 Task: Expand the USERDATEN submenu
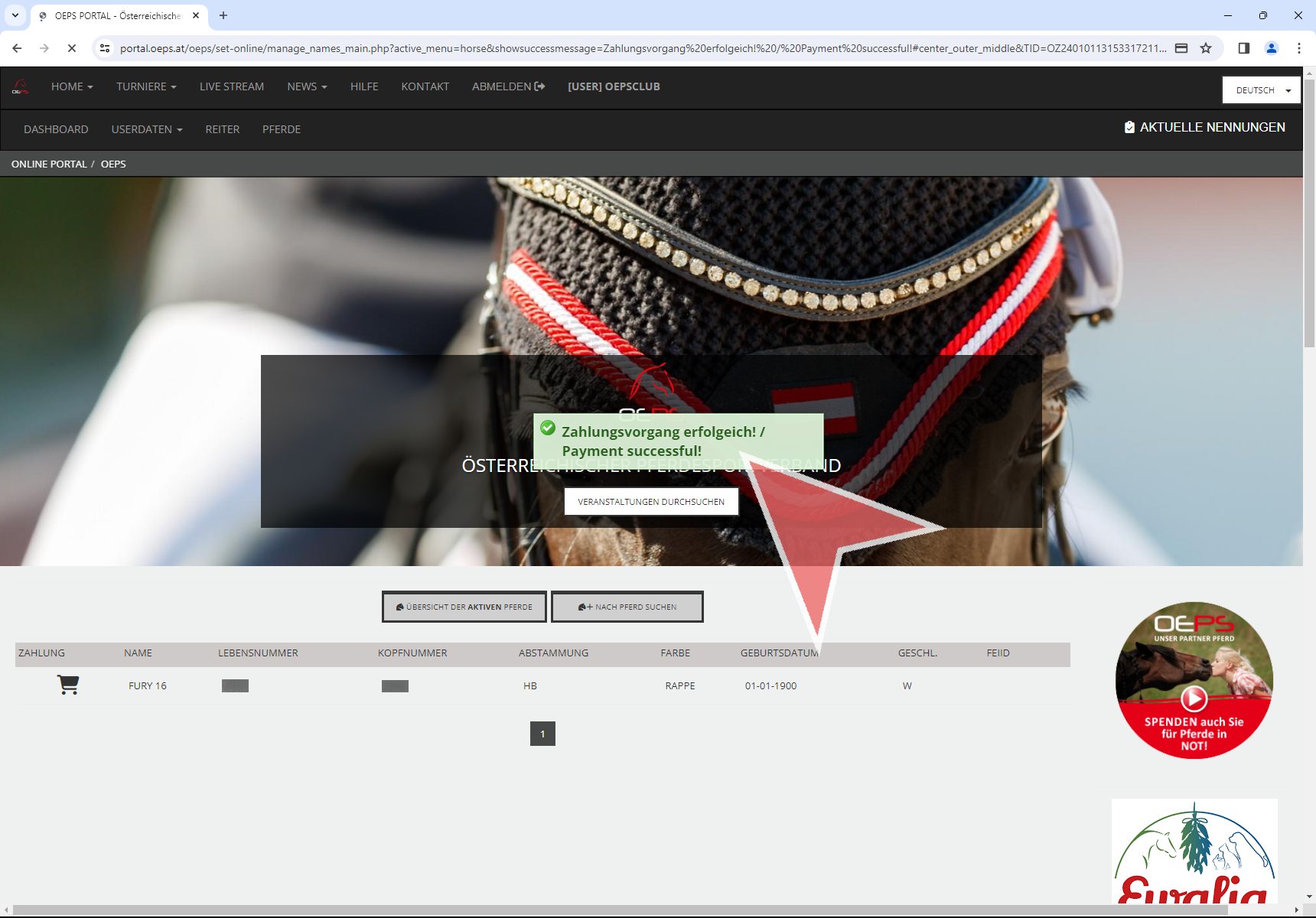tap(147, 129)
